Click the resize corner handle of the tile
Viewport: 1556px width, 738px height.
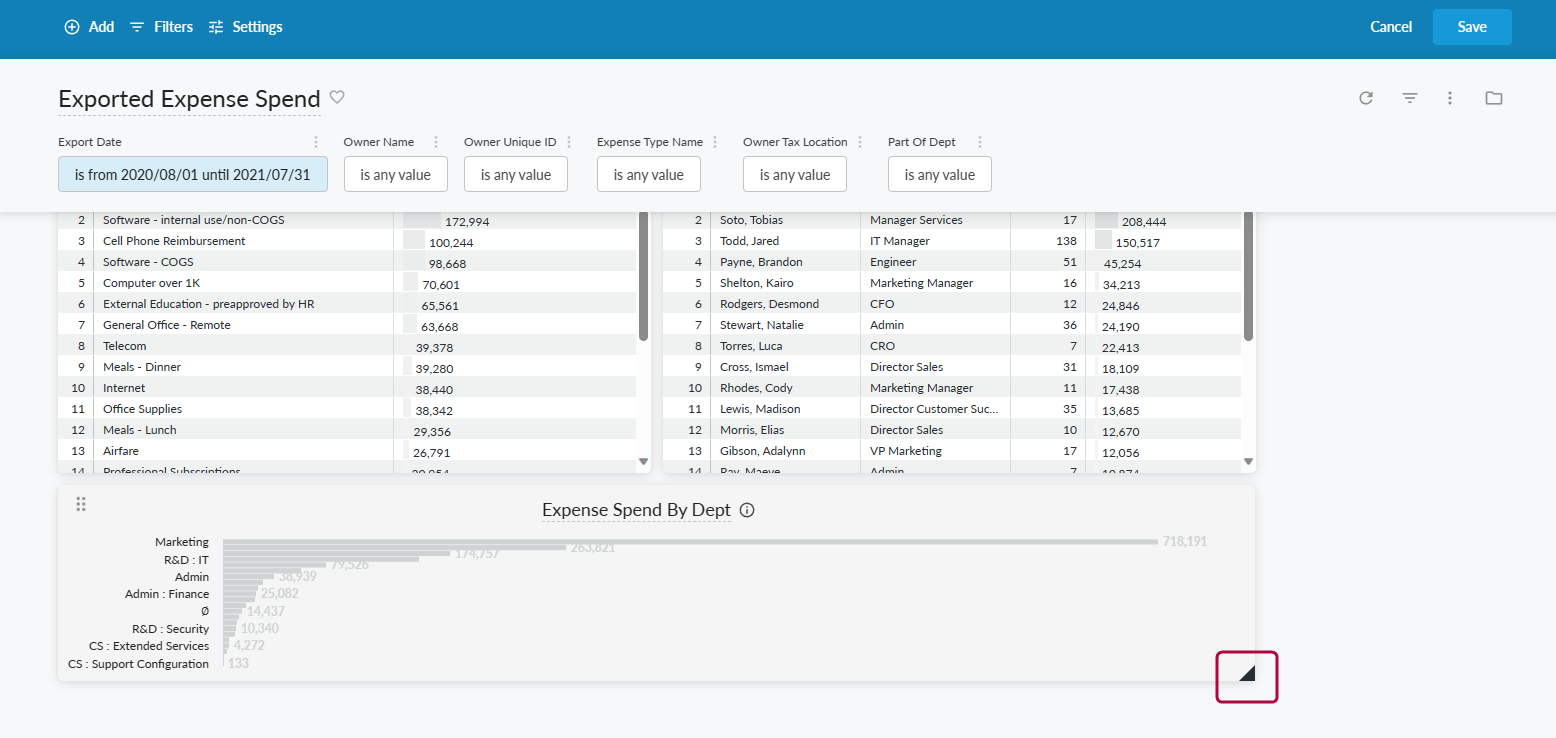pyautogui.click(x=1246, y=675)
